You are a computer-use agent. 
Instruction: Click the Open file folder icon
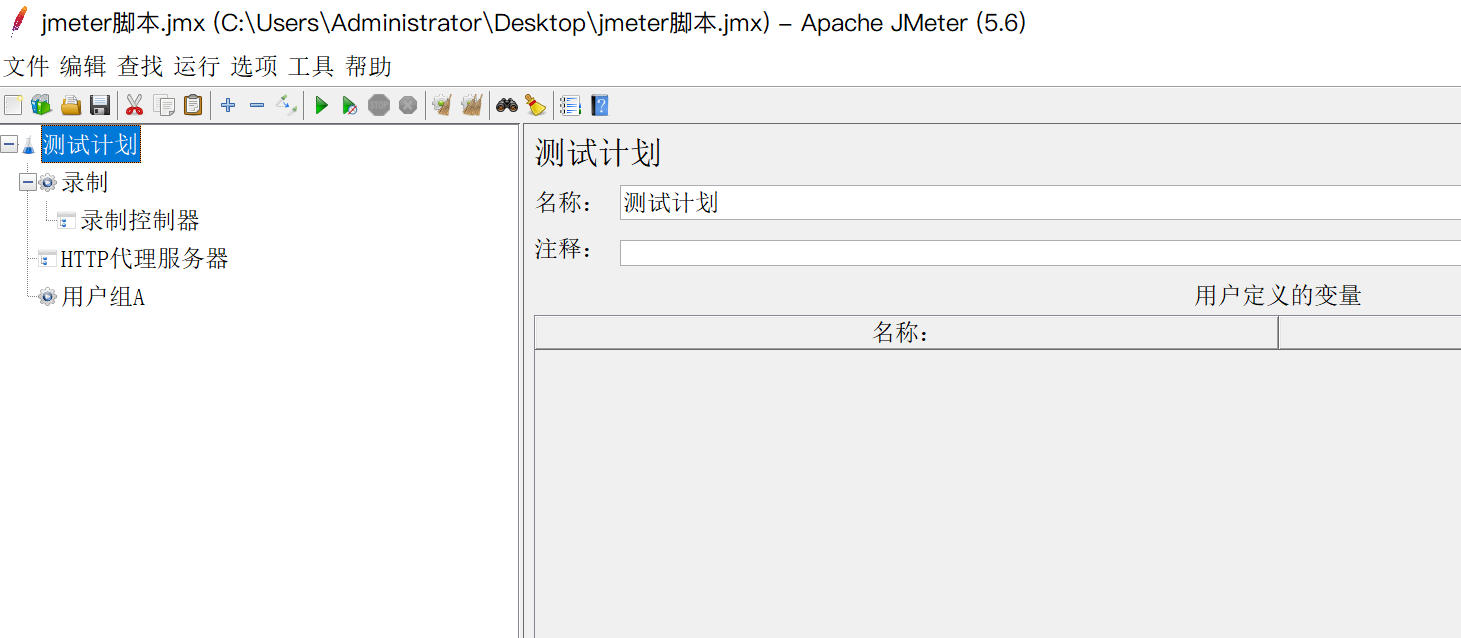[70, 105]
